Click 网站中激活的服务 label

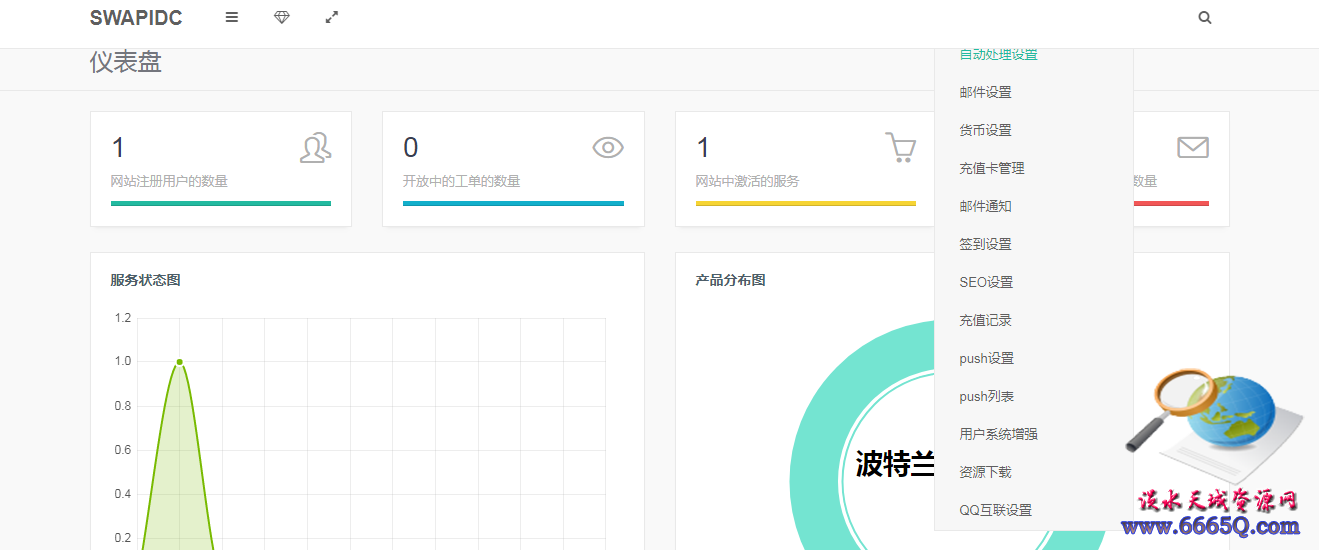point(748,181)
